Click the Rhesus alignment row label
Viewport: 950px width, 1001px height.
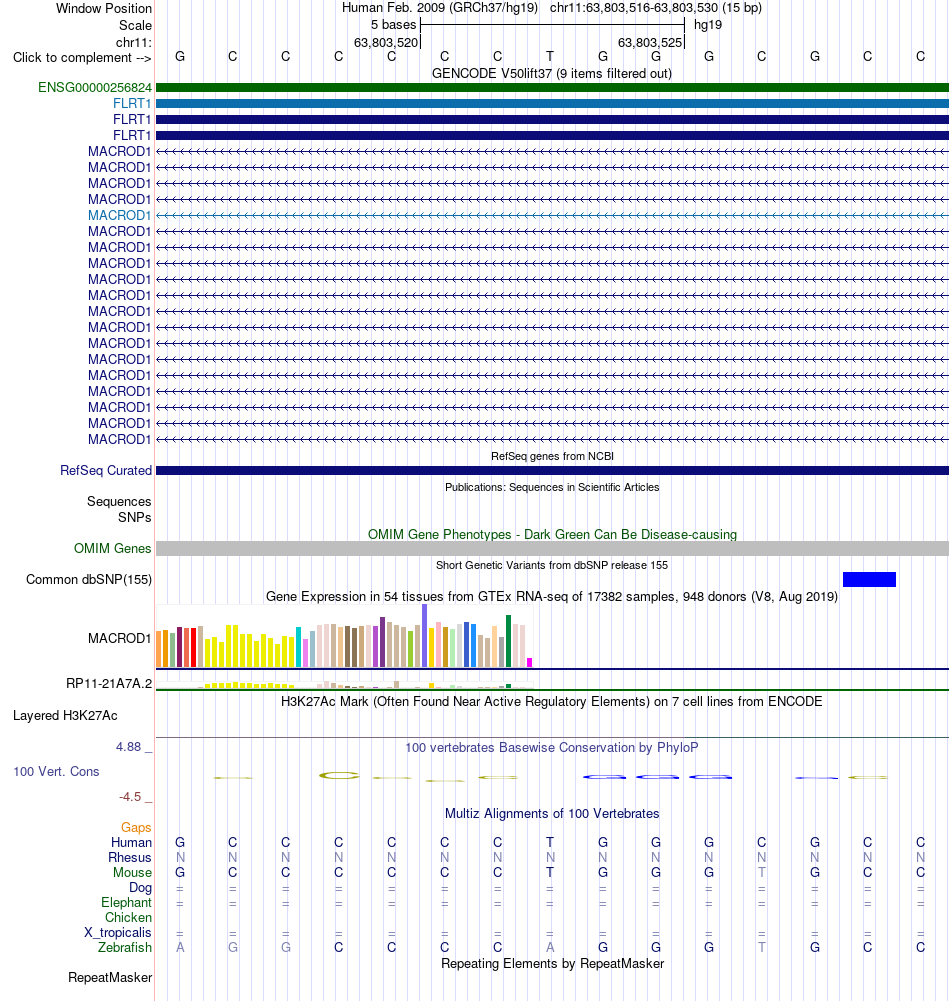130,857
